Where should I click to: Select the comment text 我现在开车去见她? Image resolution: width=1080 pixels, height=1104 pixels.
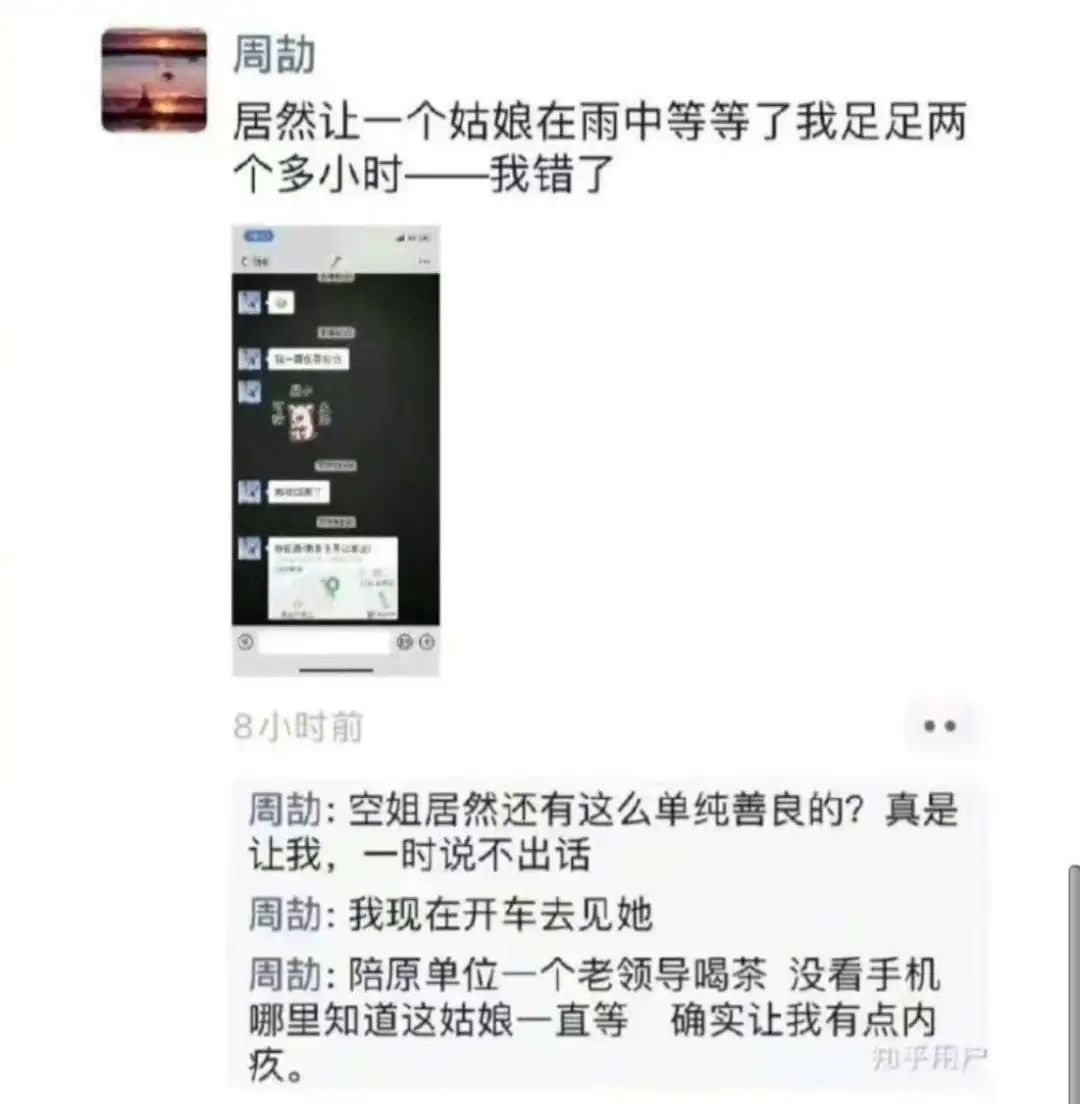click(501, 914)
